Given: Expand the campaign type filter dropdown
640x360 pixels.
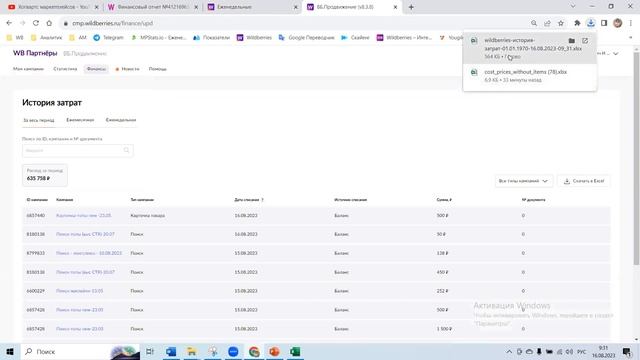Looking at the screenshot, I should point(524,181).
